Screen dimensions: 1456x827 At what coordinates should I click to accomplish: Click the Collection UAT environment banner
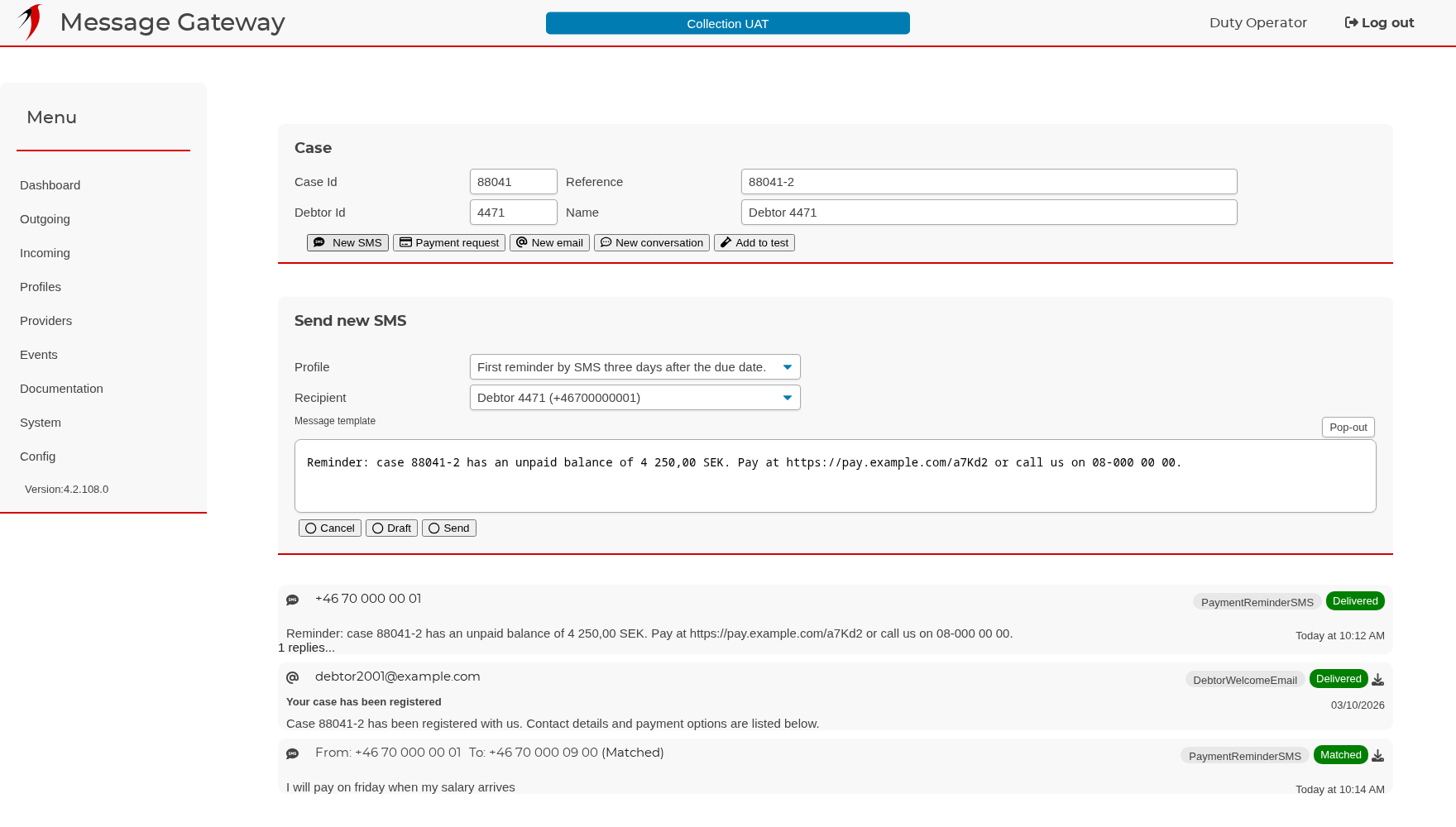(728, 23)
